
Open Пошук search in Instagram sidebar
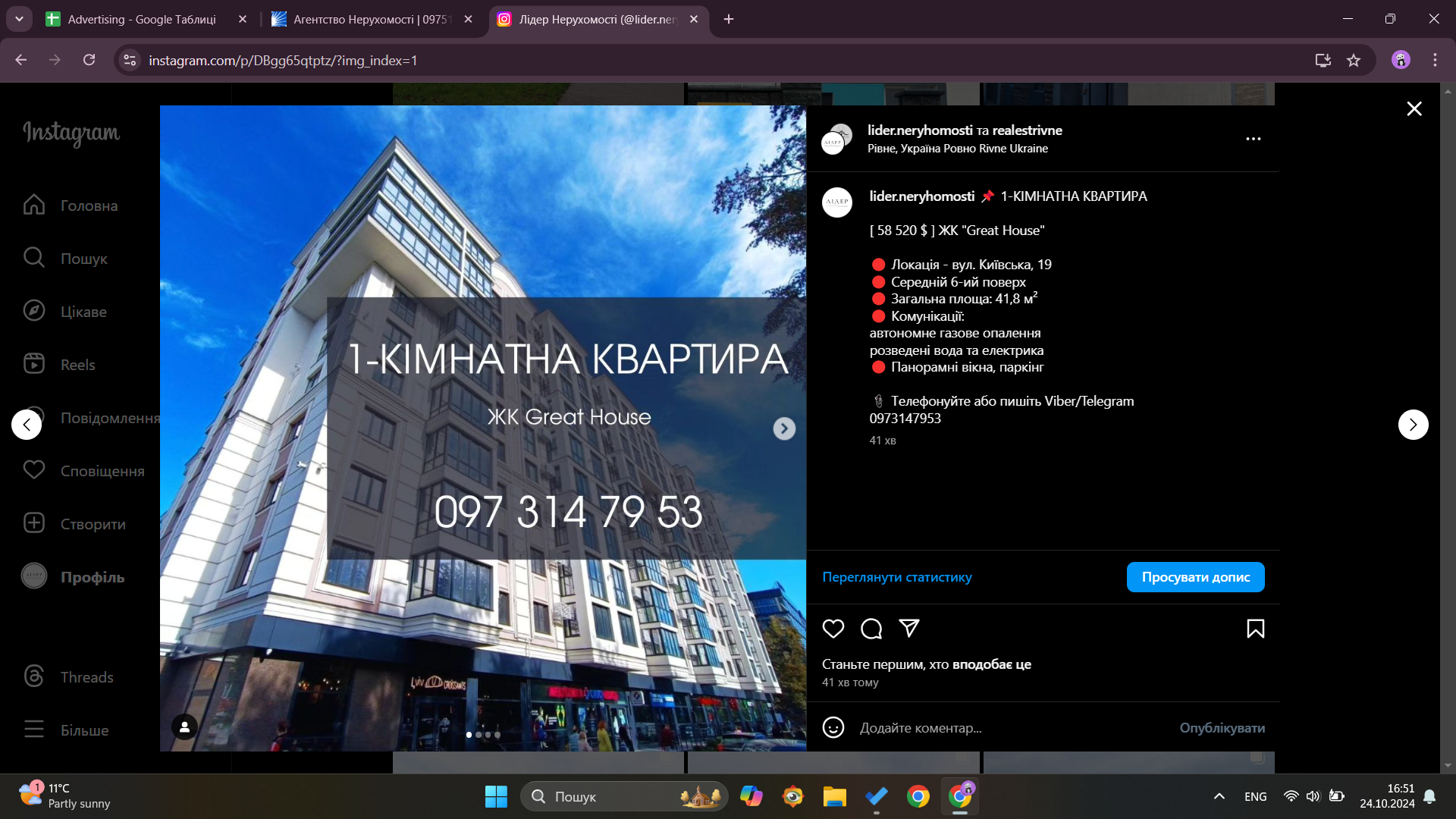[83, 259]
